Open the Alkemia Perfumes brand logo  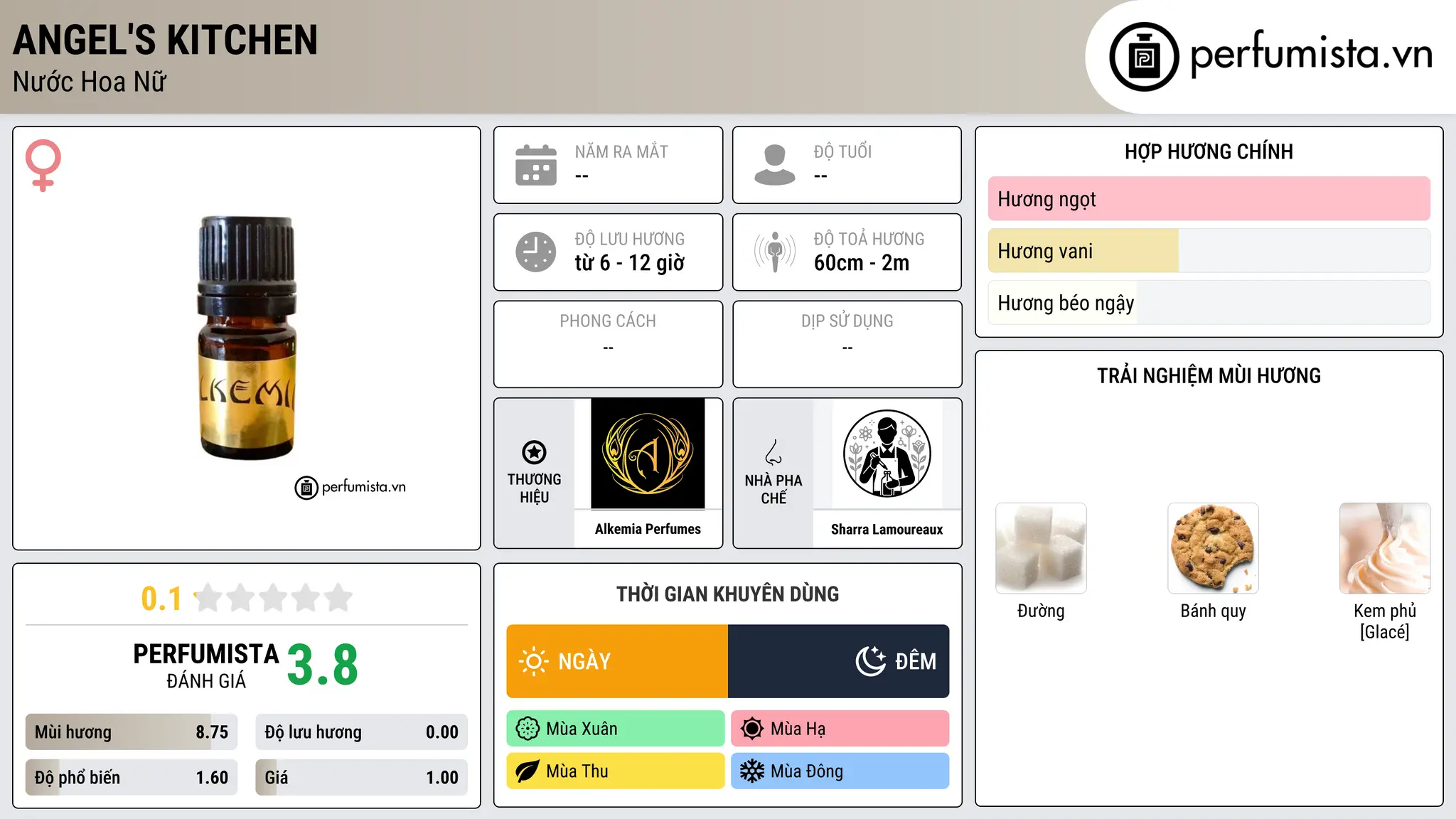click(648, 454)
